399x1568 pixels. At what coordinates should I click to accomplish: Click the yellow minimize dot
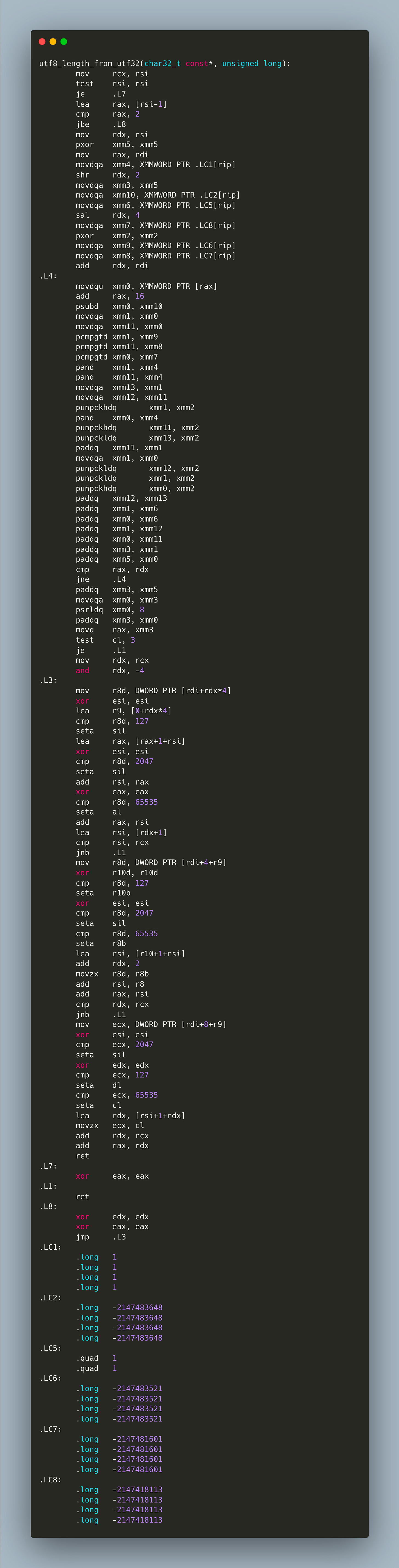tap(53, 41)
